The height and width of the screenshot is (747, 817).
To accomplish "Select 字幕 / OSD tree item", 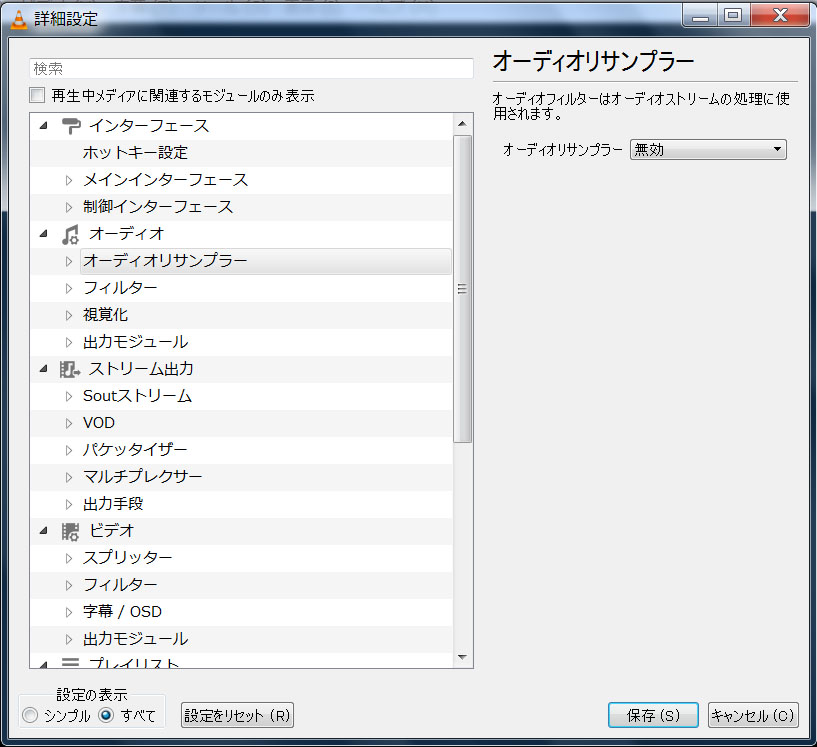I will (122, 612).
